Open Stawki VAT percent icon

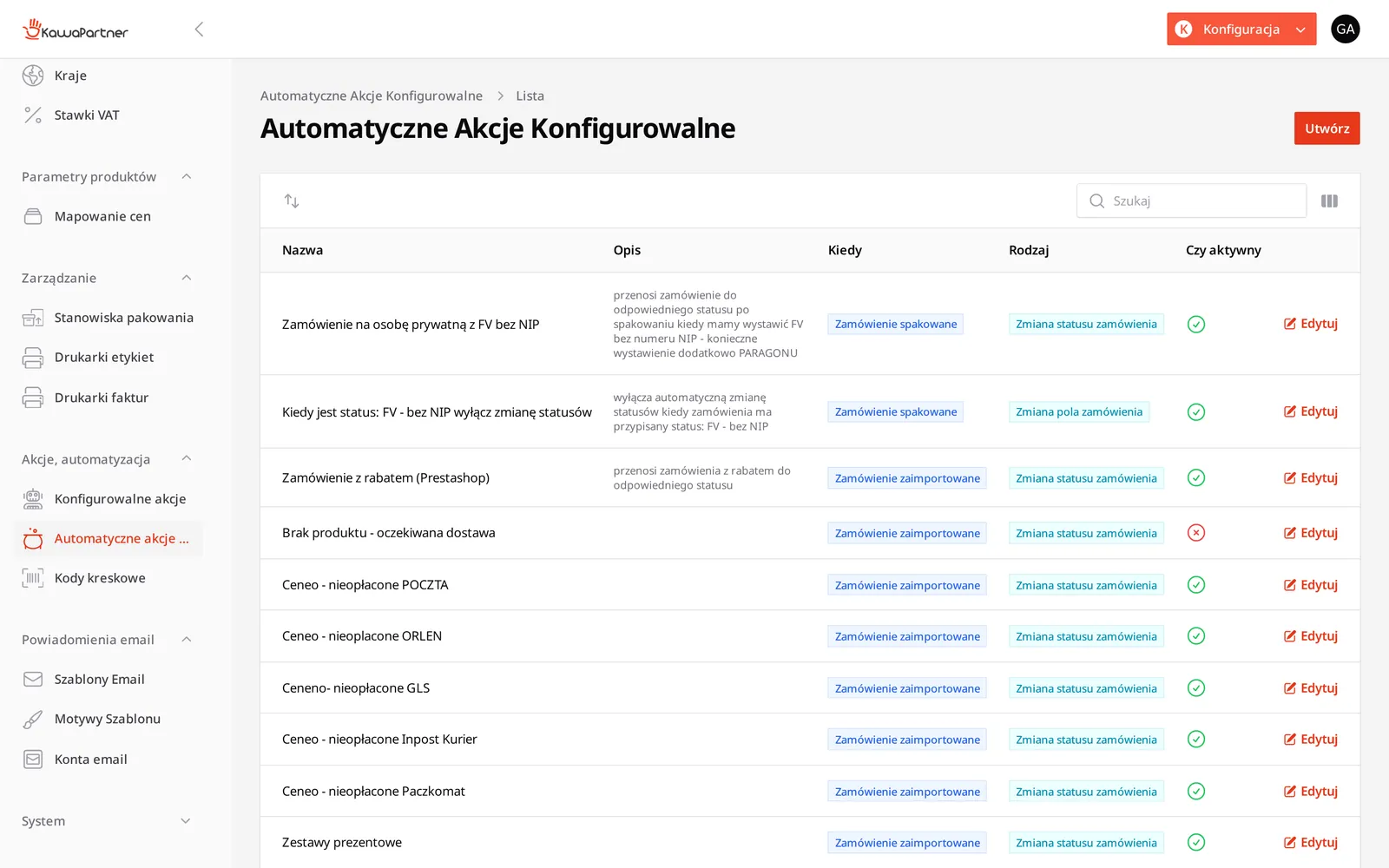[33, 115]
